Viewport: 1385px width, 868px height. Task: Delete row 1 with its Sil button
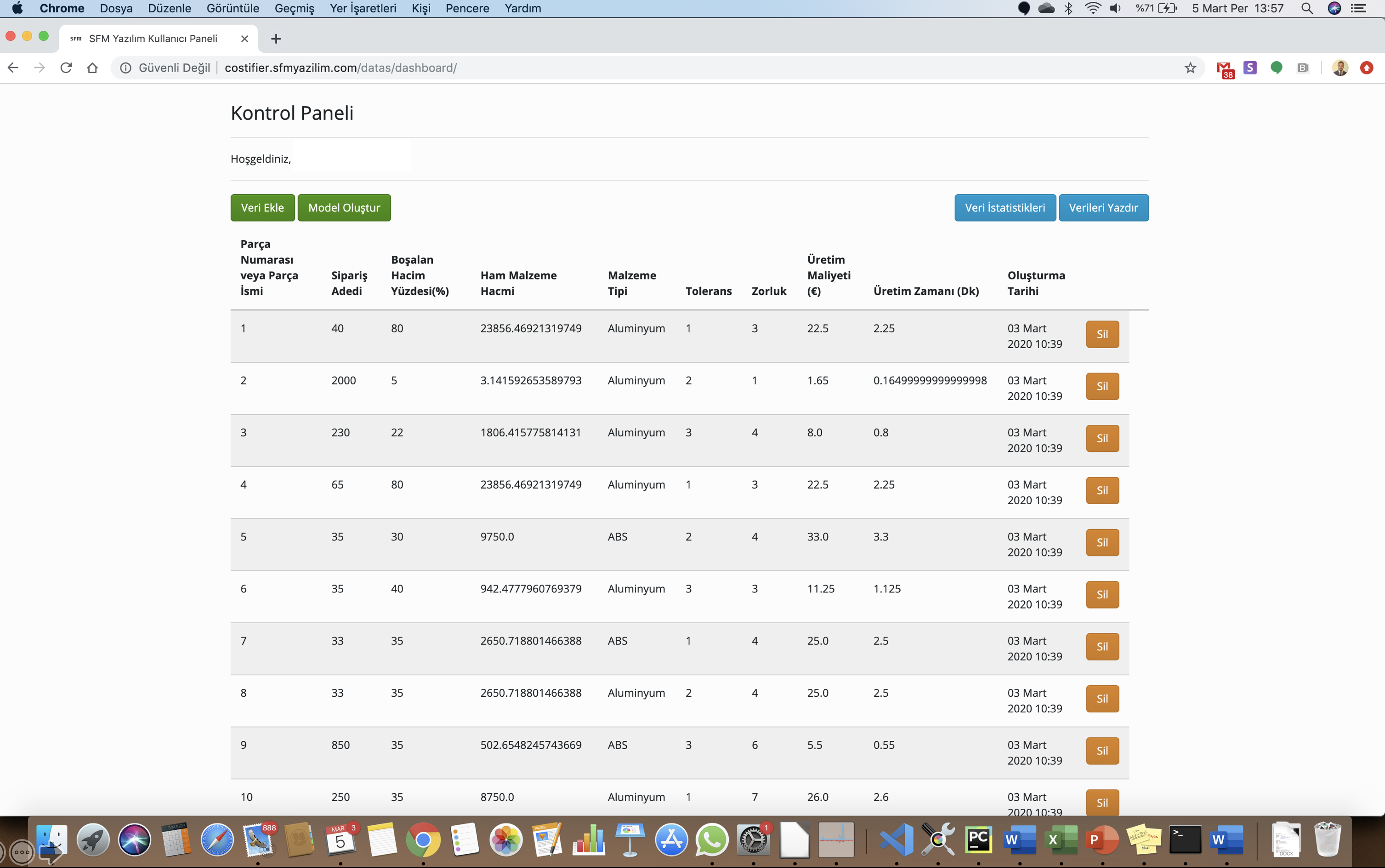(1102, 334)
